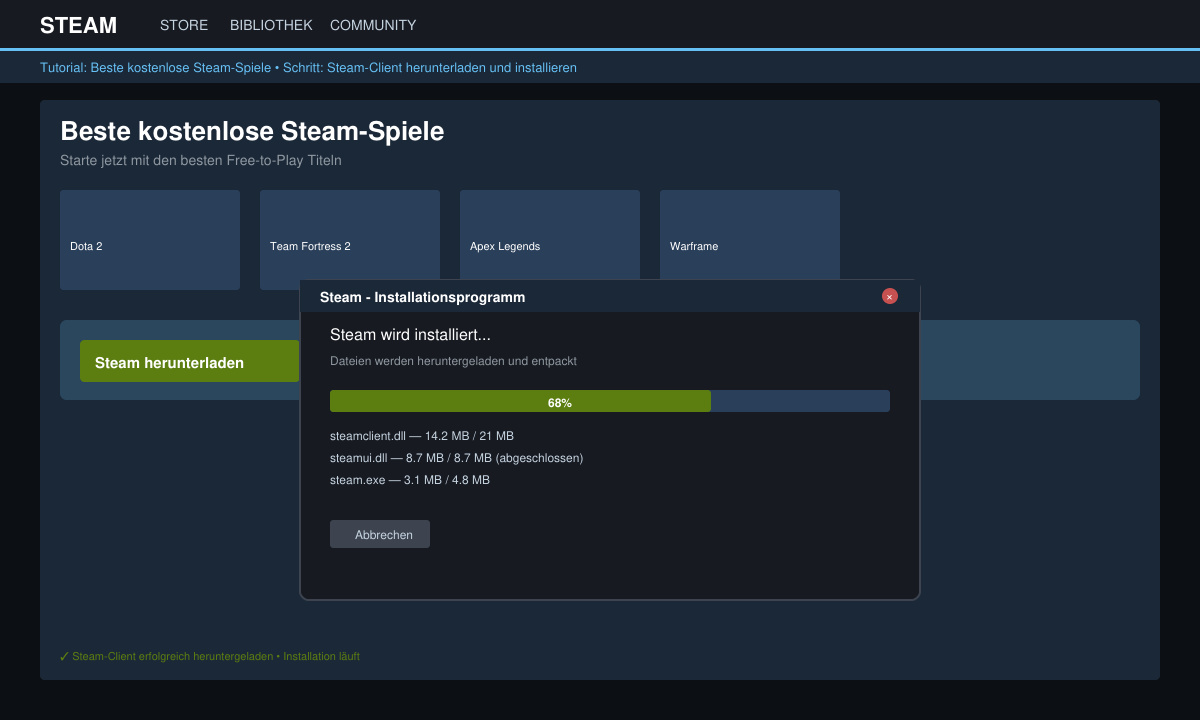Click the 'Steam wird installiert...' heading
This screenshot has width=1200, height=720.
click(x=410, y=335)
